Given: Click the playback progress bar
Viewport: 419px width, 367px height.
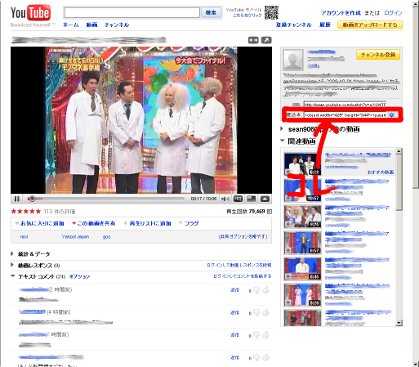Looking at the screenshot, I should (107, 199).
